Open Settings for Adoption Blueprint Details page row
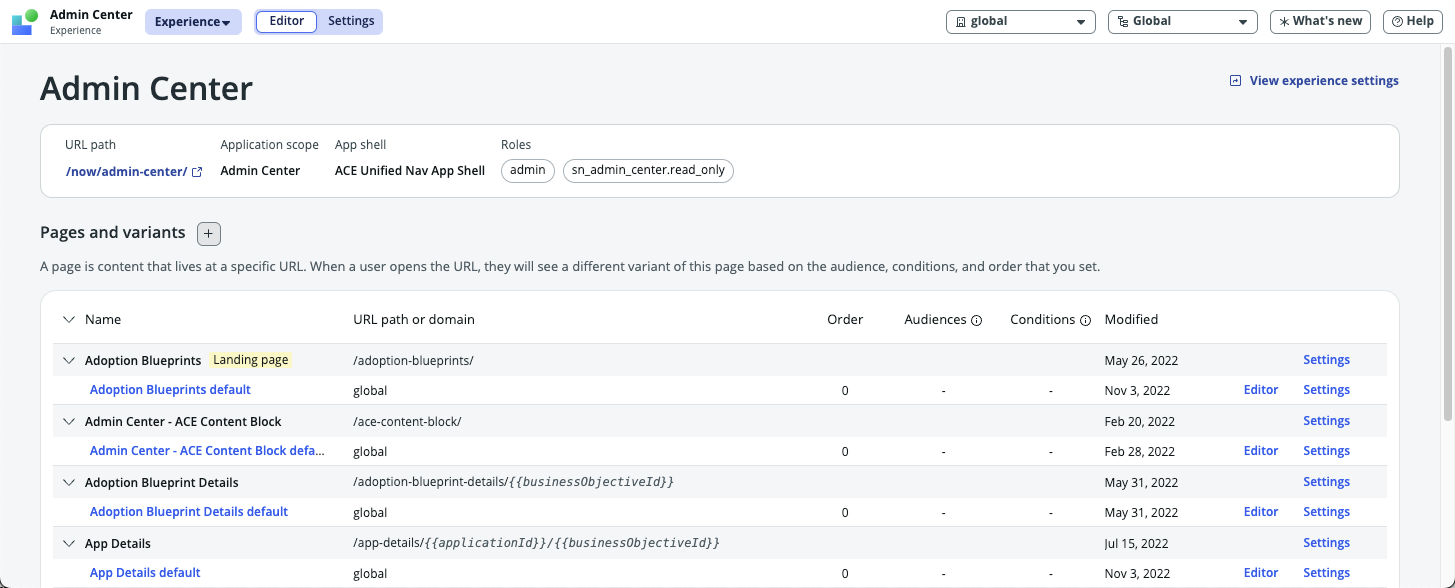Viewport: 1455px width, 588px height. click(x=1326, y=482)
